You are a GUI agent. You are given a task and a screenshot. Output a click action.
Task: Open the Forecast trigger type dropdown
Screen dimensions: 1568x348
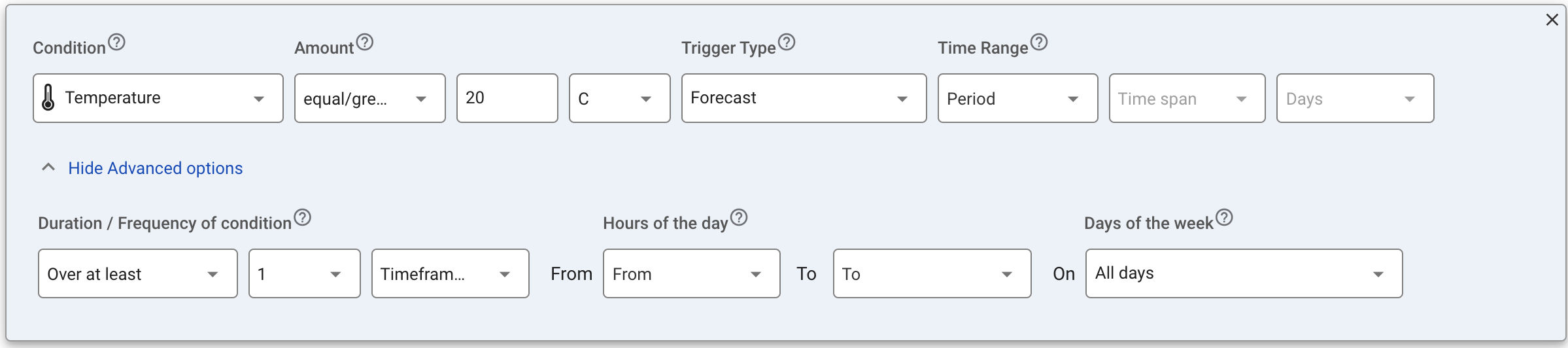[x=804, y=98]
